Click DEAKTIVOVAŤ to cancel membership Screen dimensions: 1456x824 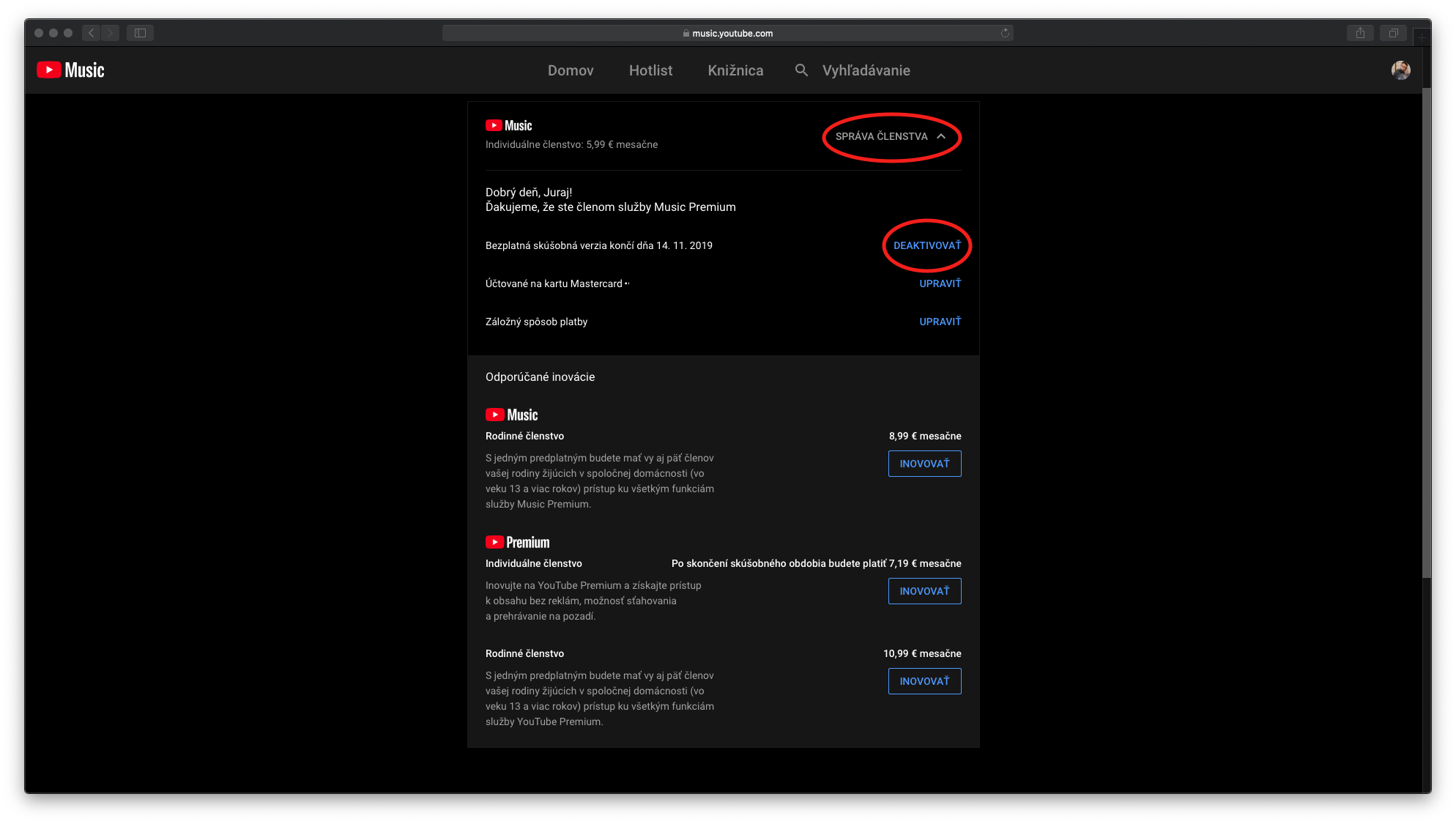[x=927, y=246]
